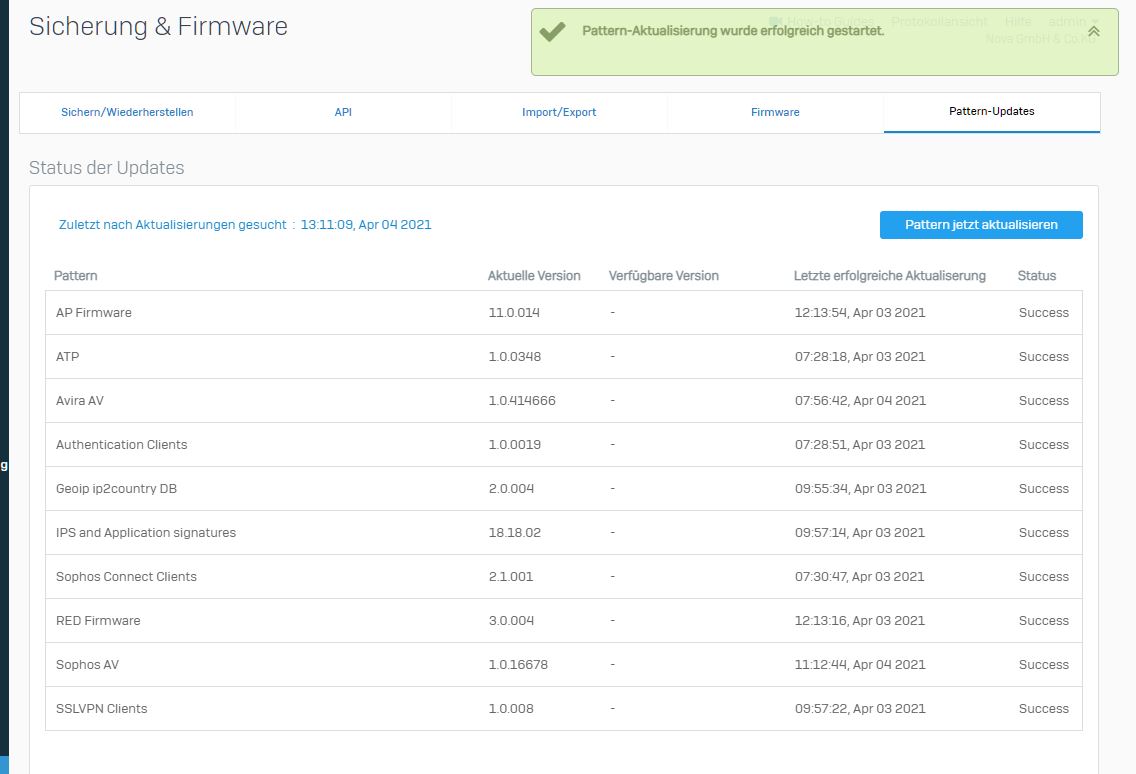Click the Sicherung & Firmware page title
1136x774 pixels.
[159, 26]
